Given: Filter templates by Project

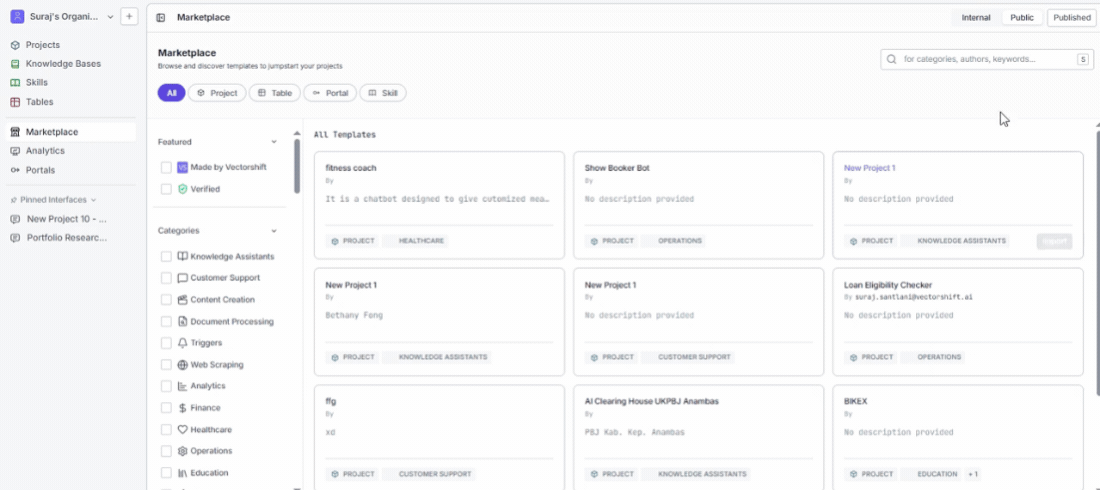Looking at the screenshot, I should click(217, 93).
